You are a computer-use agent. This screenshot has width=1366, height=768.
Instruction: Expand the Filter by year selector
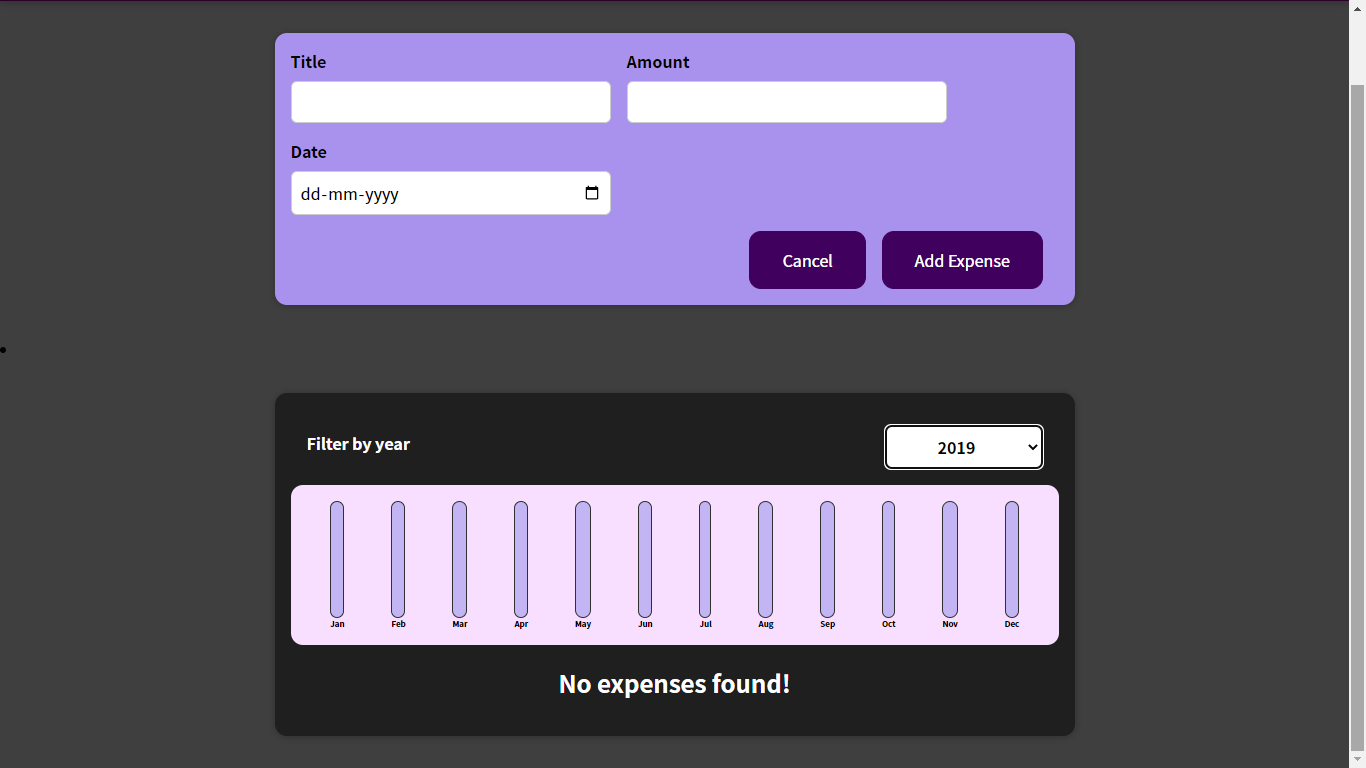[x=963, y=447]
